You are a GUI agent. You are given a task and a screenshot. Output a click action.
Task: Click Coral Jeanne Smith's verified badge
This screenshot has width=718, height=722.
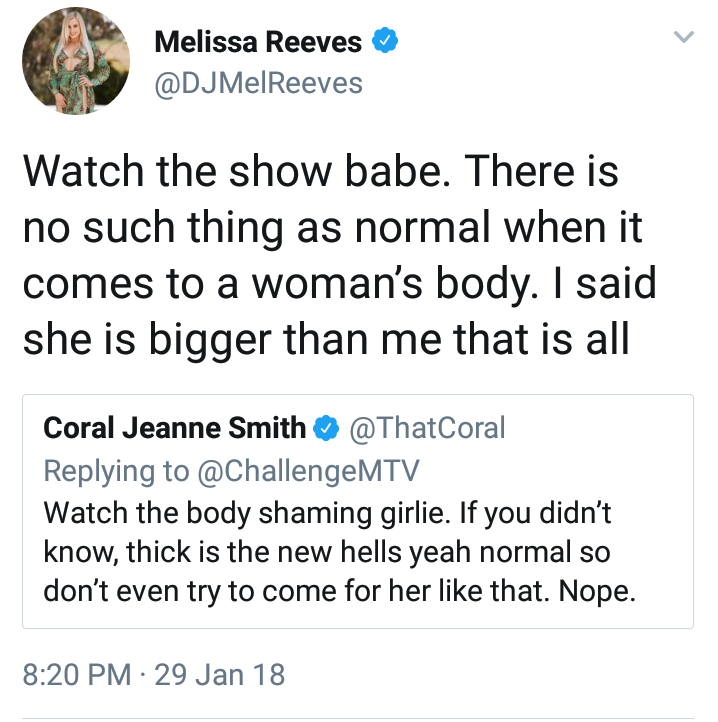pyautogui.click(x=326, y=428)
